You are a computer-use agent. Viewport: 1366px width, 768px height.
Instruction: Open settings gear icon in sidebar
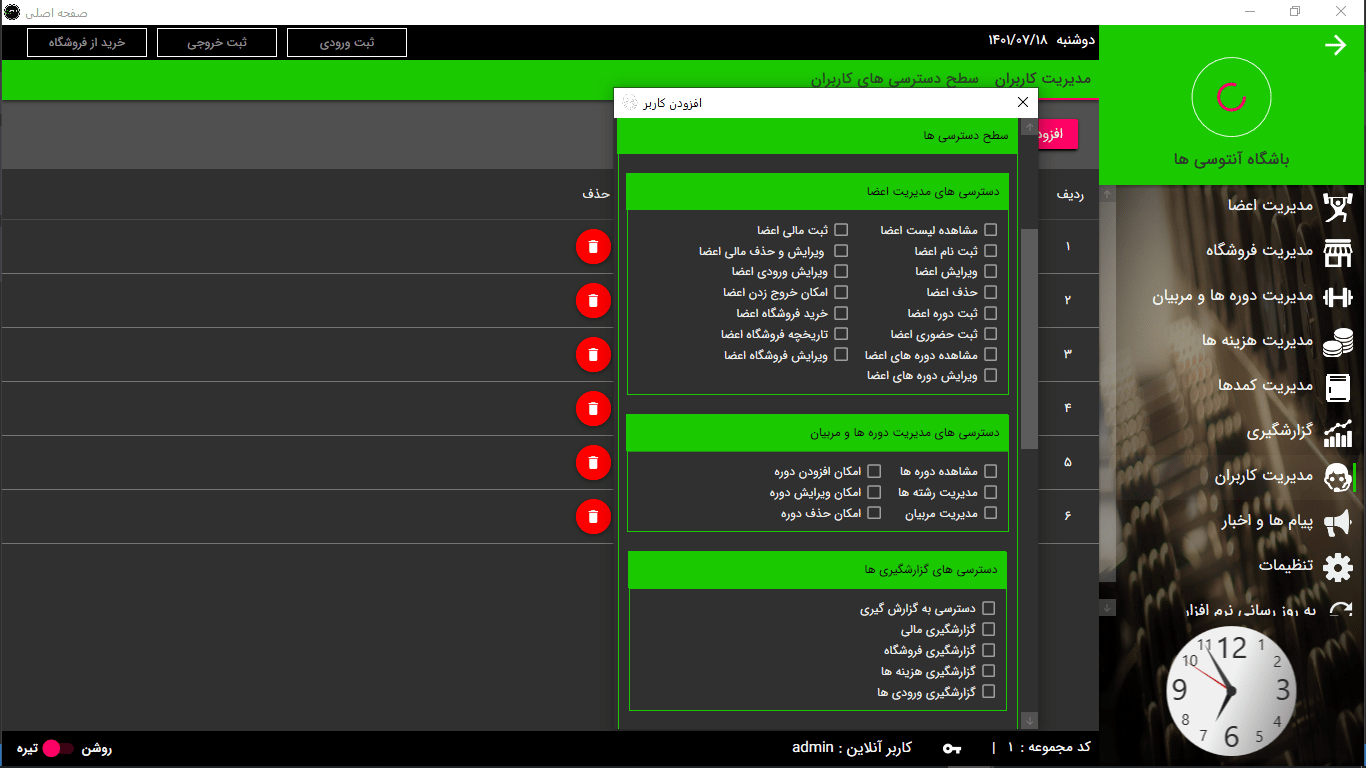1337,567
